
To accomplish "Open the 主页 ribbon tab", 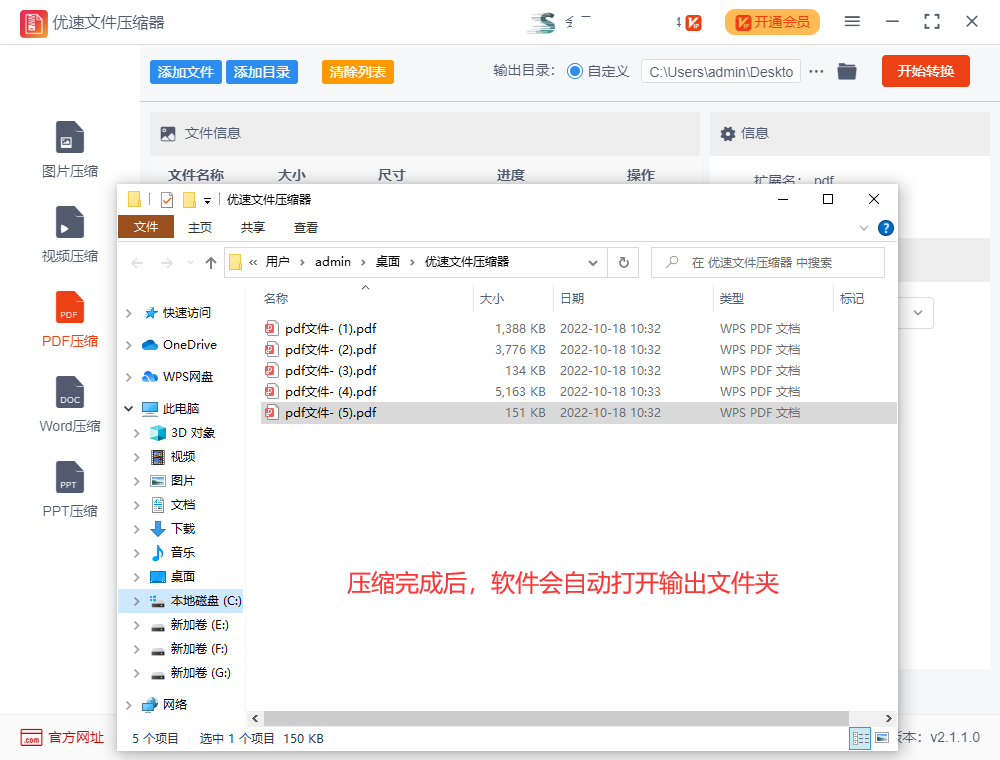I will pos(200,228).
